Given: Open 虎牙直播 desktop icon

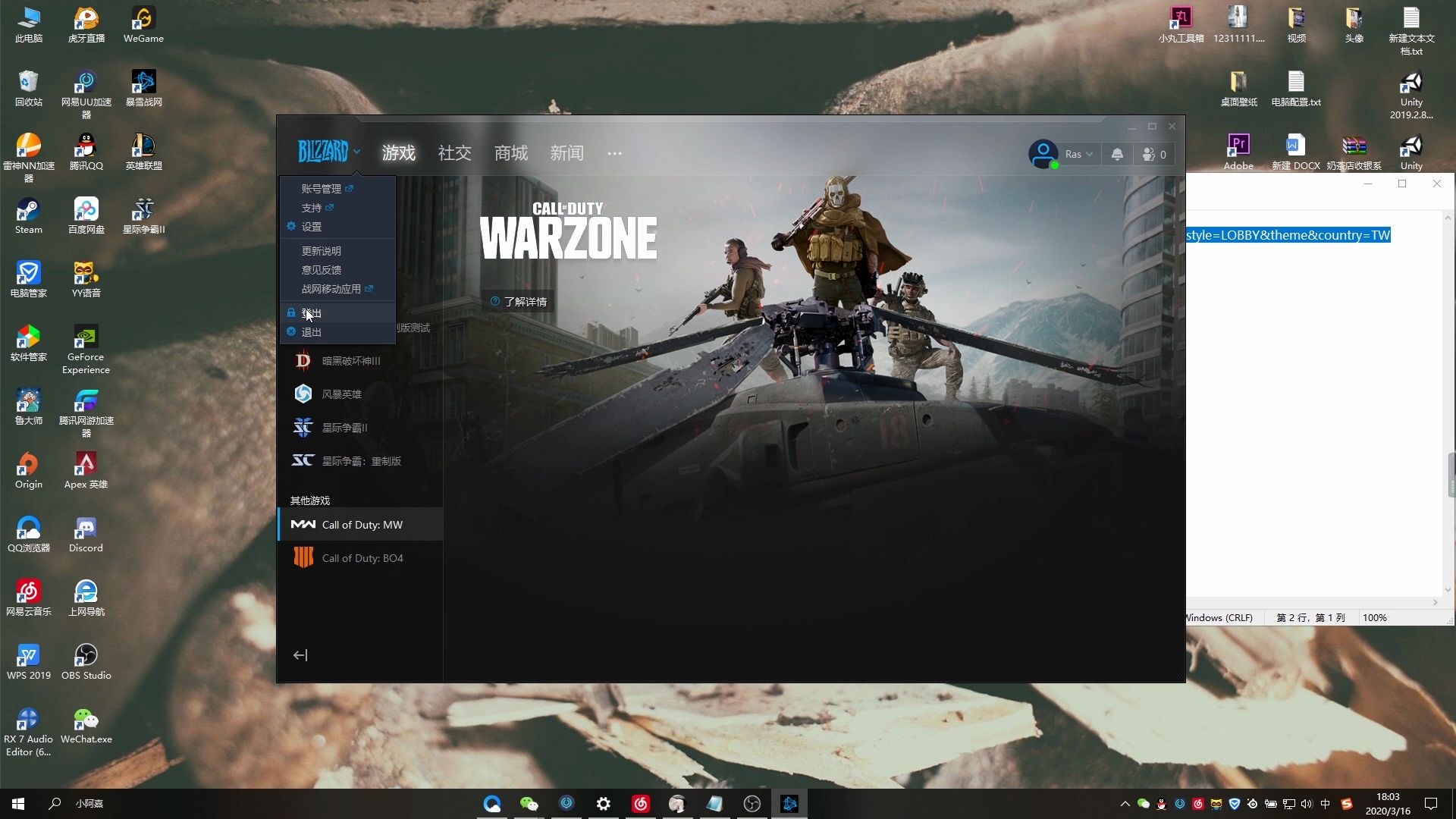Looking at the screenshot, I should click(86, 24).
